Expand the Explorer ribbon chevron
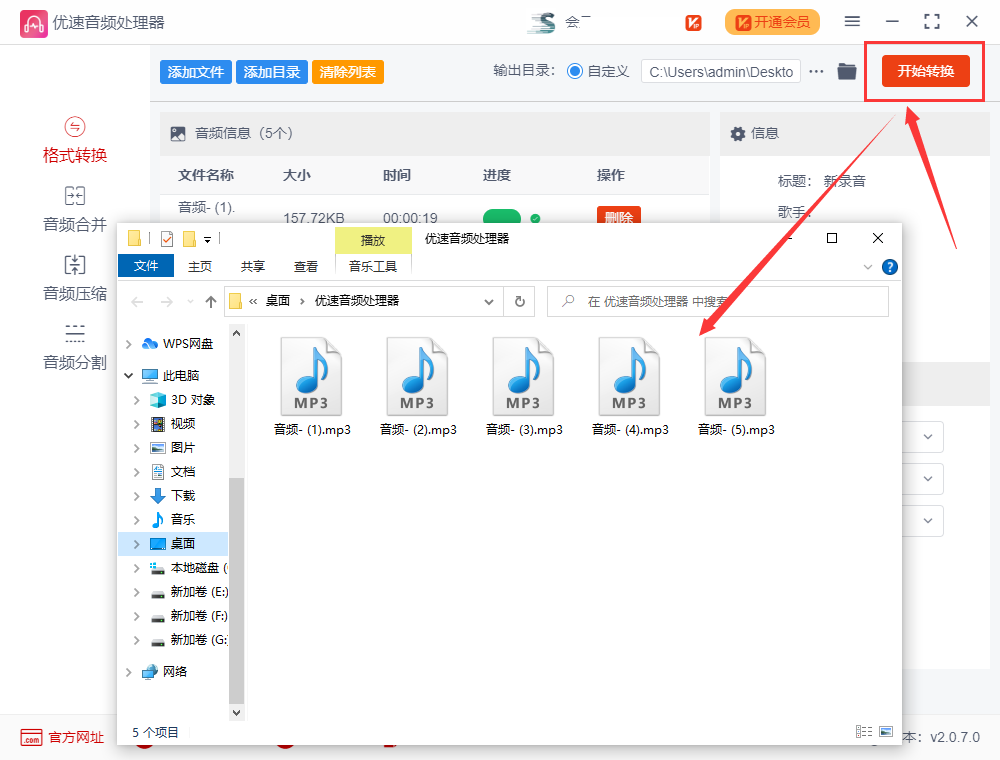The height and width of the screenshot is (760, 1000). (x=868, y=267)
